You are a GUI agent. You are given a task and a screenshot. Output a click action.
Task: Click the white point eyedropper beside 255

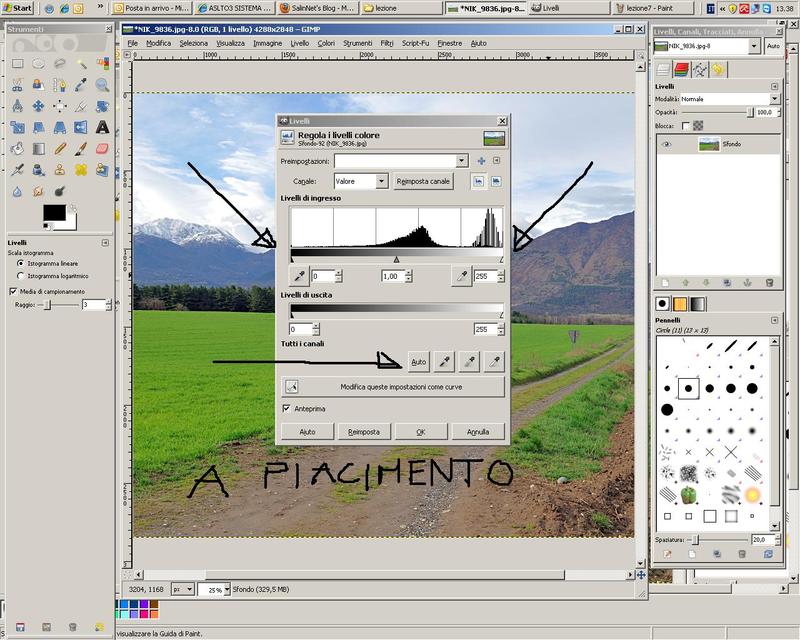[461, 276]
